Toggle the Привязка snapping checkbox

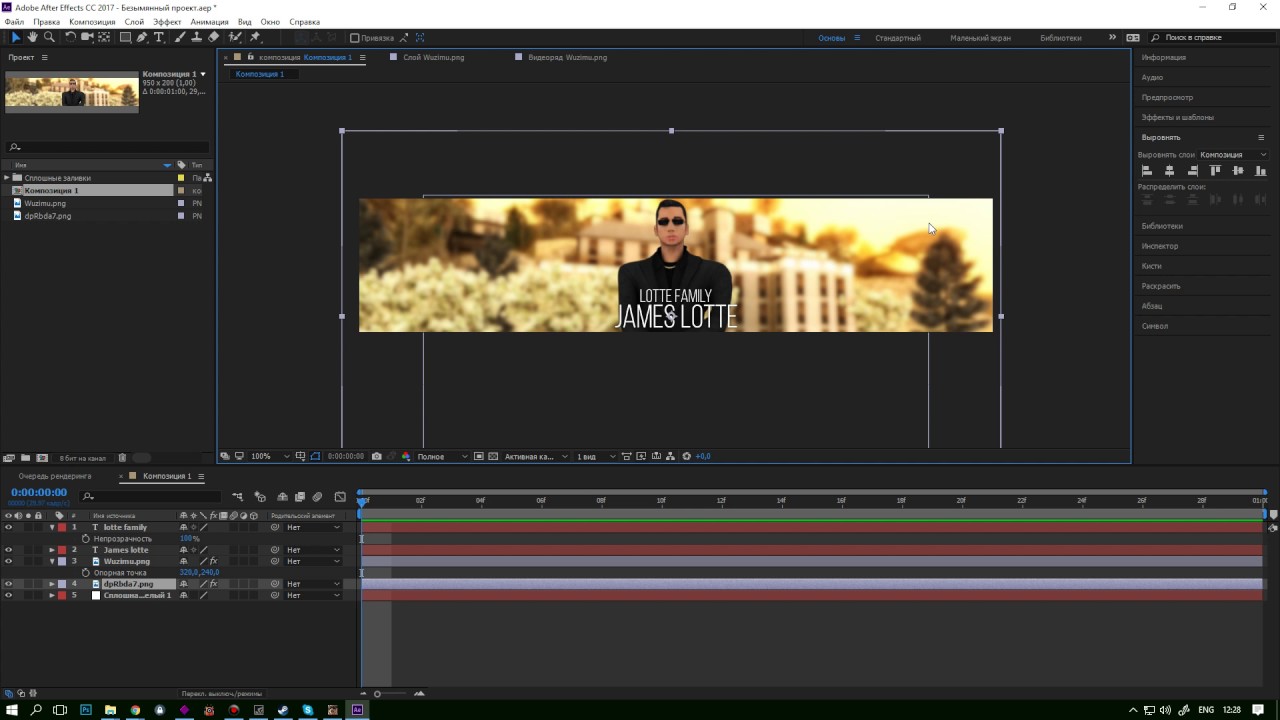coord(354,38)
